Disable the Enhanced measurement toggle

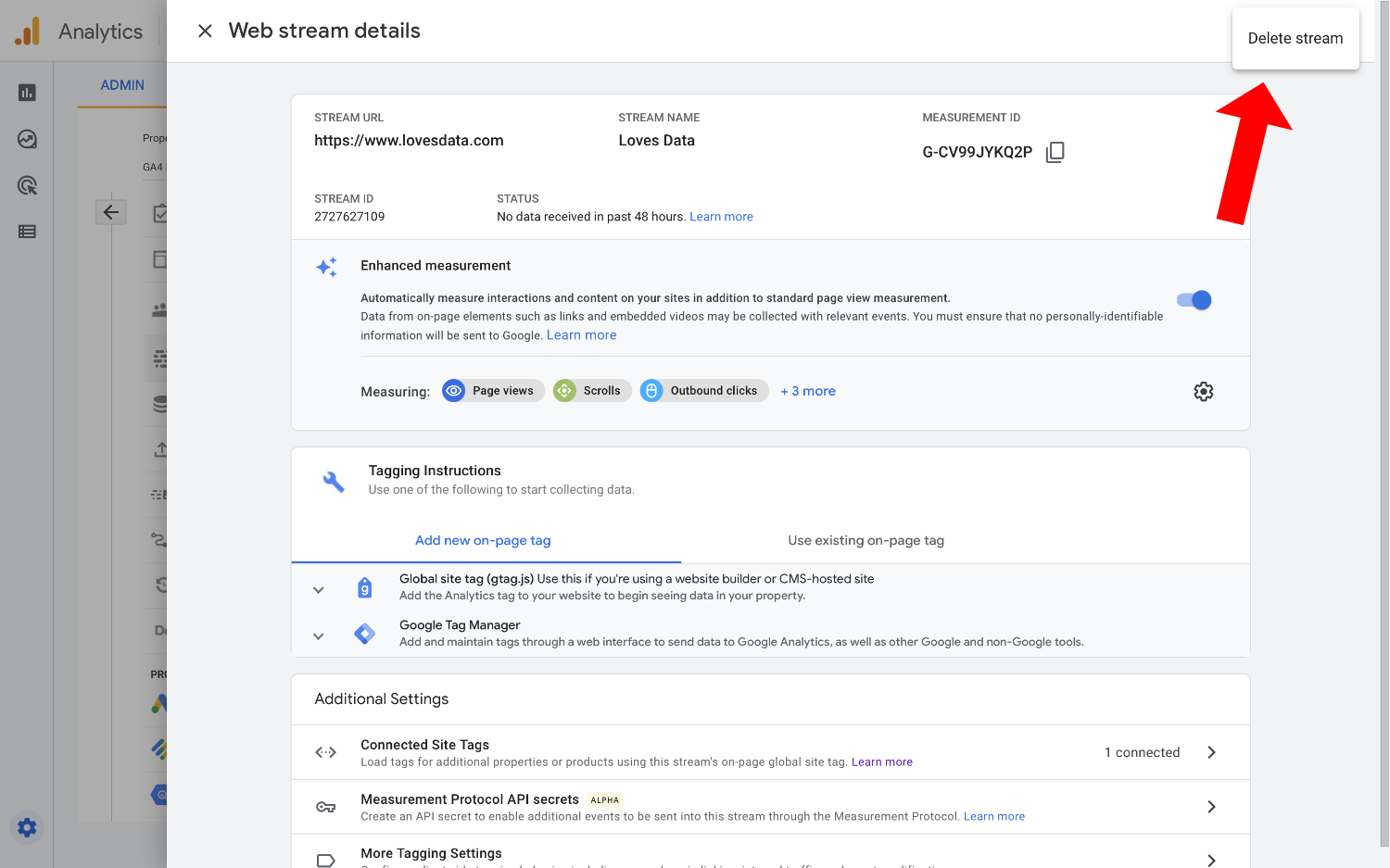pyautogui.click(x=1193, y=300)
